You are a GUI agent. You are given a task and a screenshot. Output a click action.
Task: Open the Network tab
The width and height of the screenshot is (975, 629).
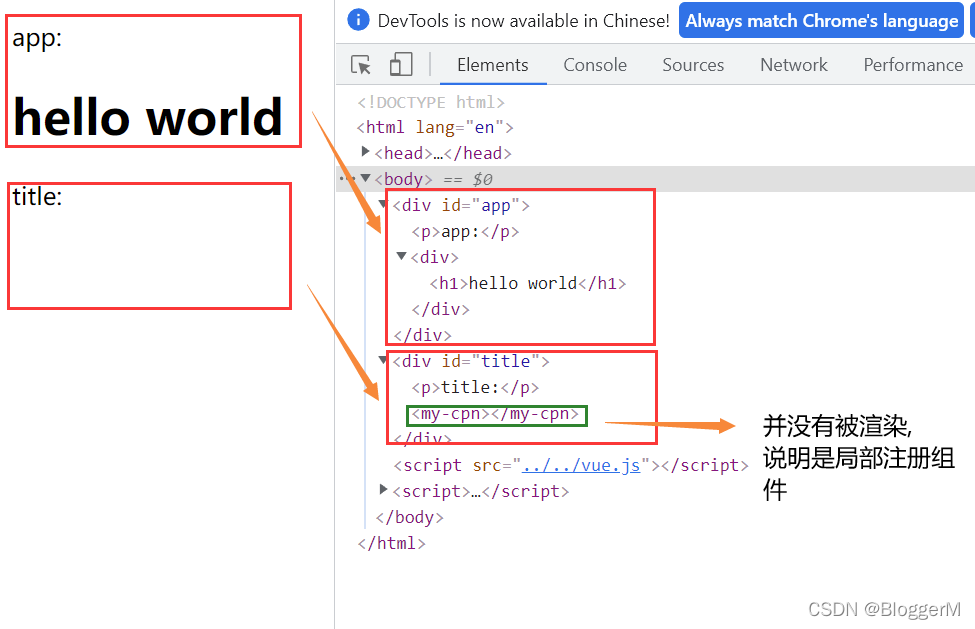coord(793,65)
